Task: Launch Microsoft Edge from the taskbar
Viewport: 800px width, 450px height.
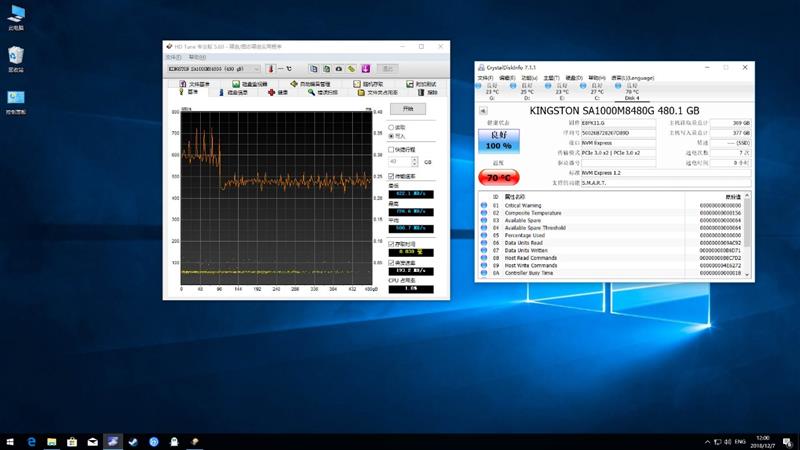Action: click(x=31, y=442)
